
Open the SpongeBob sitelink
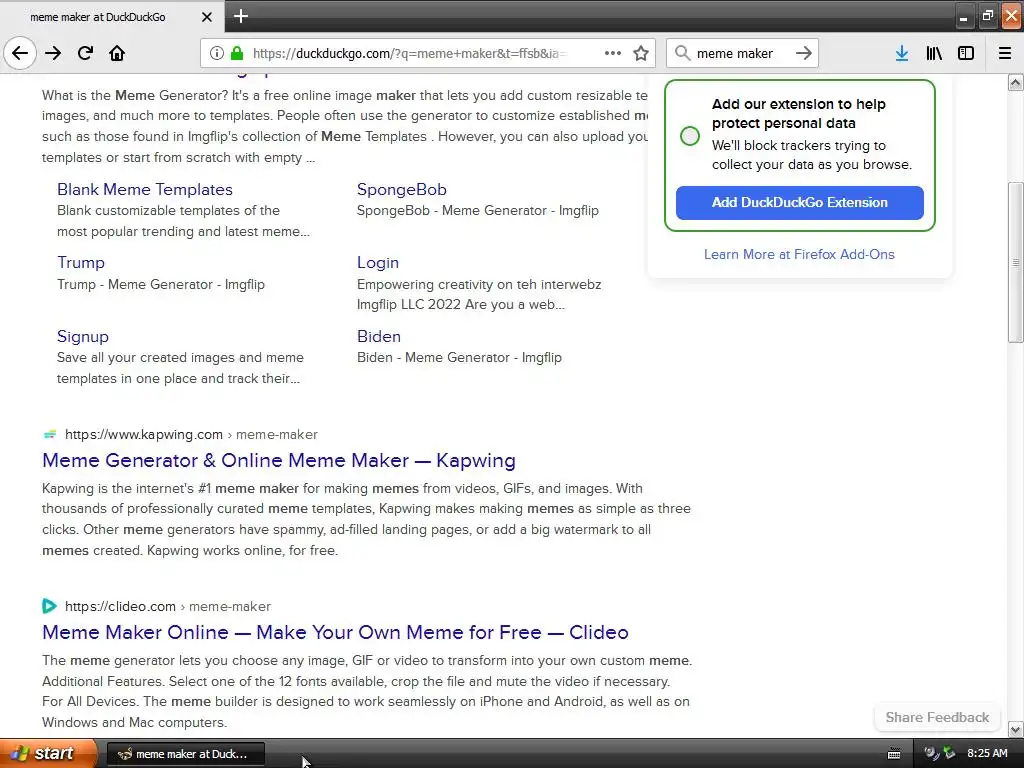click(402, 189)
